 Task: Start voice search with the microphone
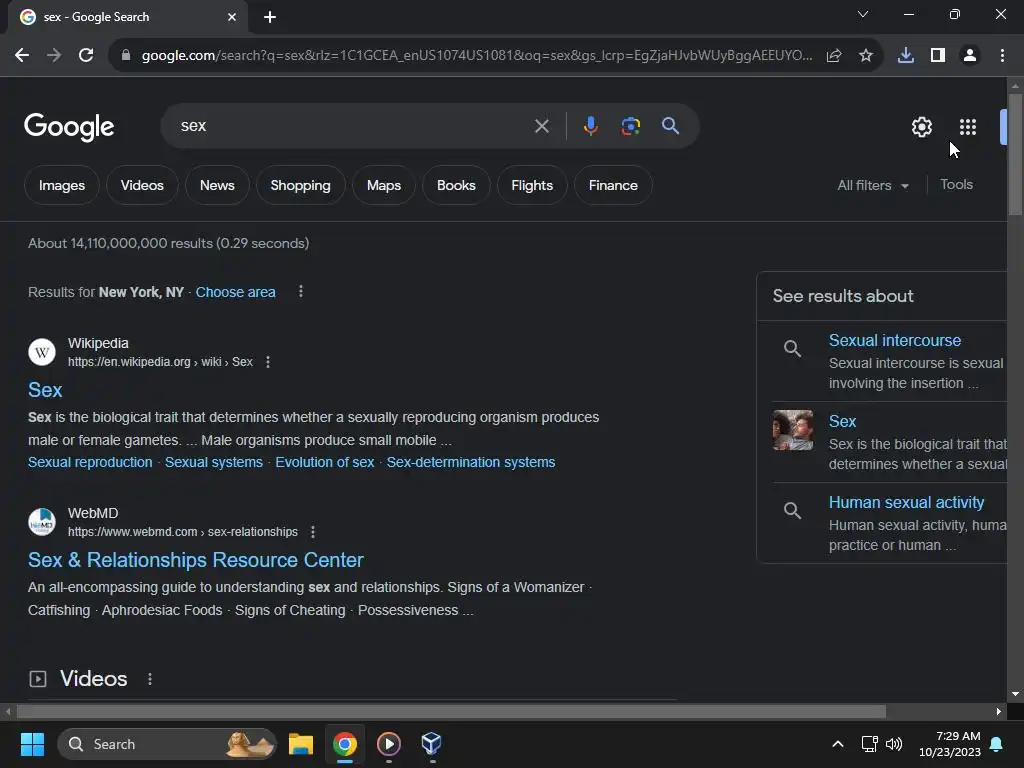click(590, 126)
